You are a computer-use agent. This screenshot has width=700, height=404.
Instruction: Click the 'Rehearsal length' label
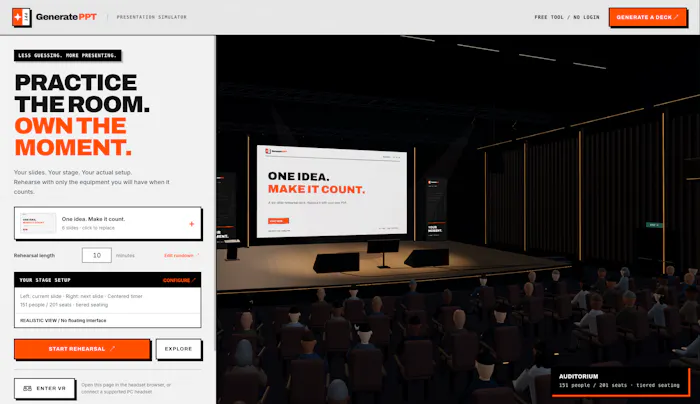tap(34, 256)
